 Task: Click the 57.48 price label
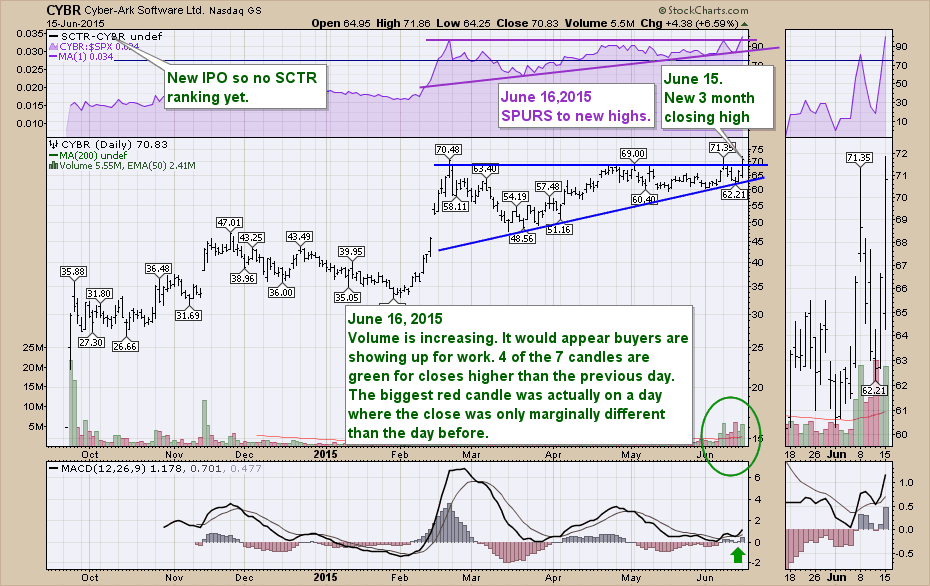pos(548,187)
